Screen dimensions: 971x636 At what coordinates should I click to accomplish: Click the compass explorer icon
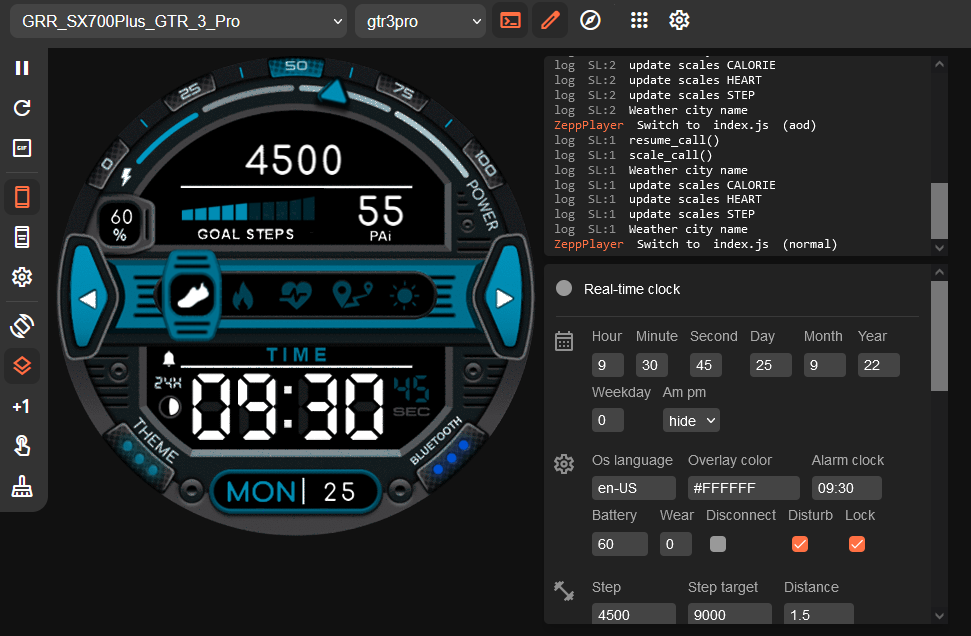click(x=590, y=20)
